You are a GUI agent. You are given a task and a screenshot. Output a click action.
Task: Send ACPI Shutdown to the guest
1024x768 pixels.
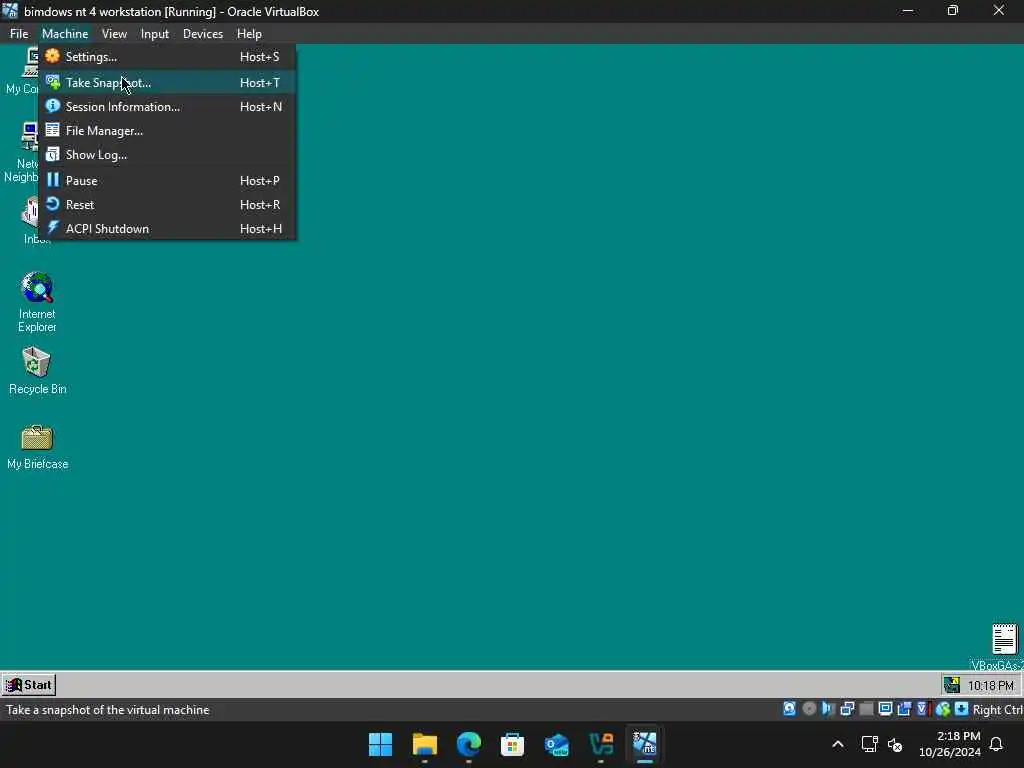pyautogui.click(x=167, y=229)
